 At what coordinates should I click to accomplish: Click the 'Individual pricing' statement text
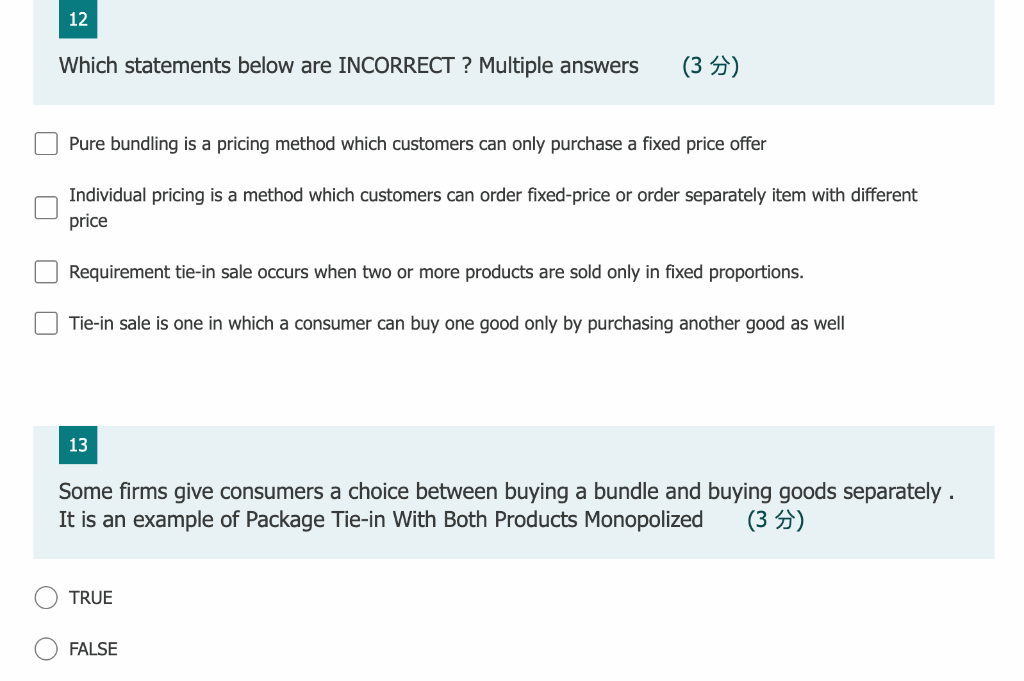click(x=493, y=195)
